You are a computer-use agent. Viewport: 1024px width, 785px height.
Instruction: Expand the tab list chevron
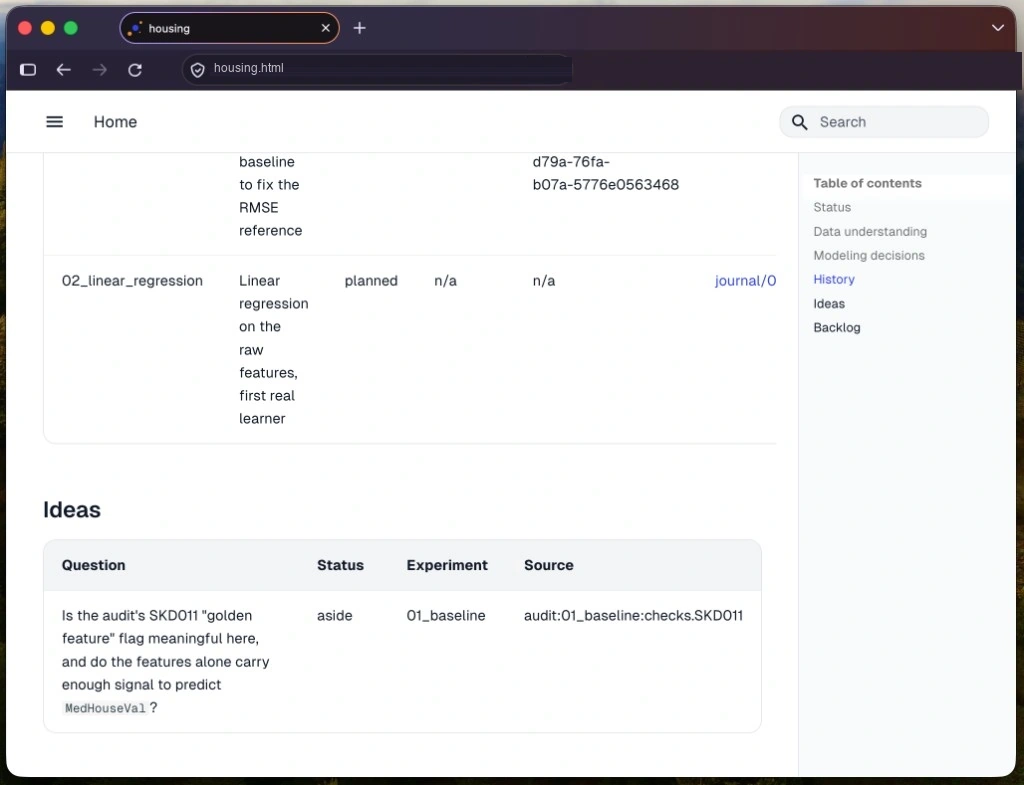(997, 28)
